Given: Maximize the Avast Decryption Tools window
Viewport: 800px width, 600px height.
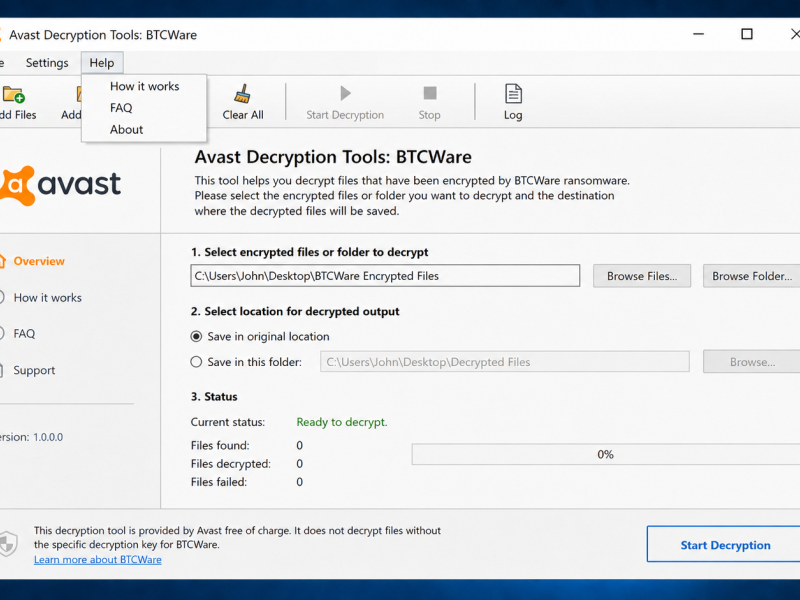Looking at the screenshot, I should coord(746,34).
